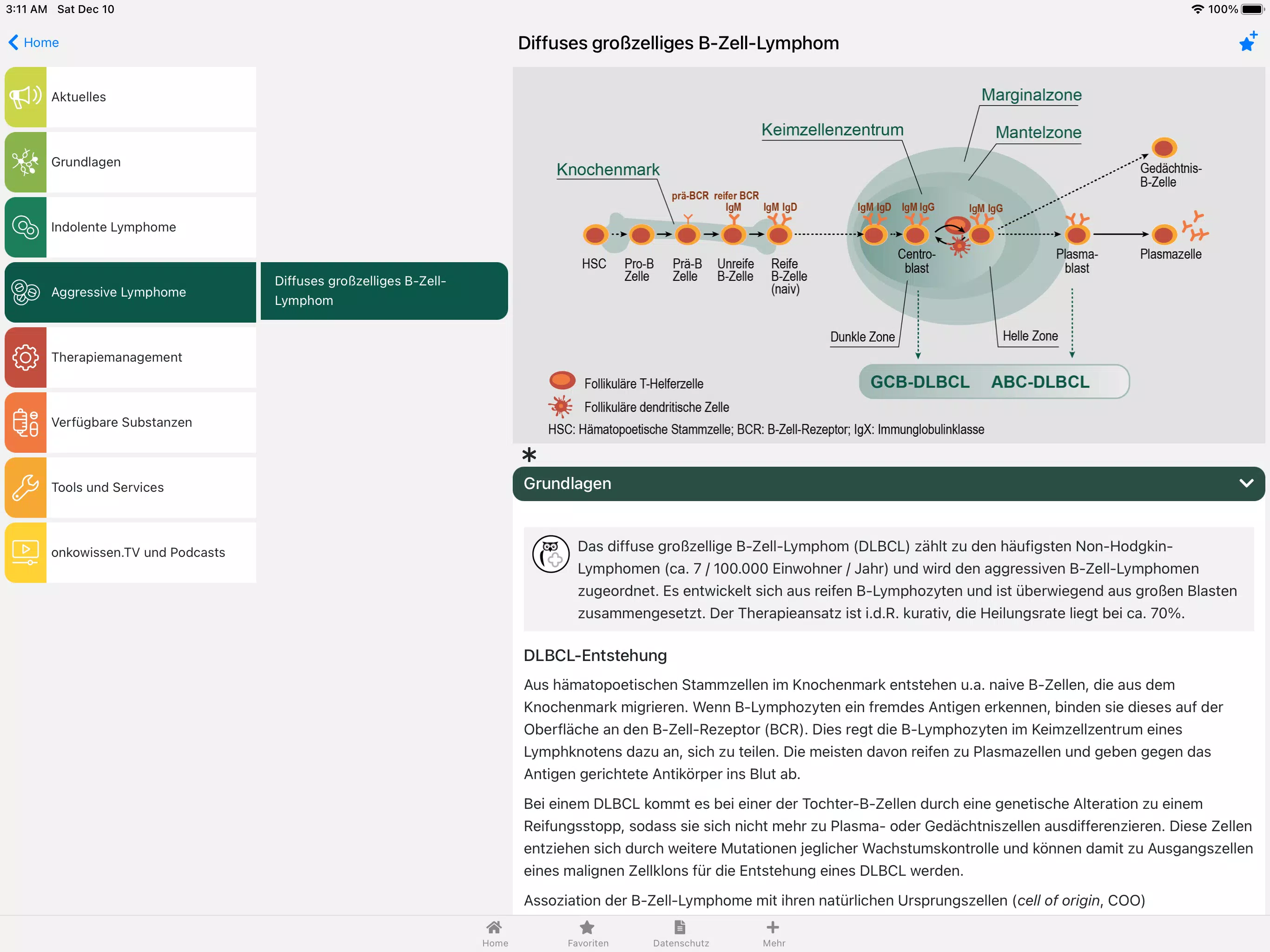Tap the Keimzellenzentrum heading in diagram
1270x952 pixels.
click(x=833, y=130)
